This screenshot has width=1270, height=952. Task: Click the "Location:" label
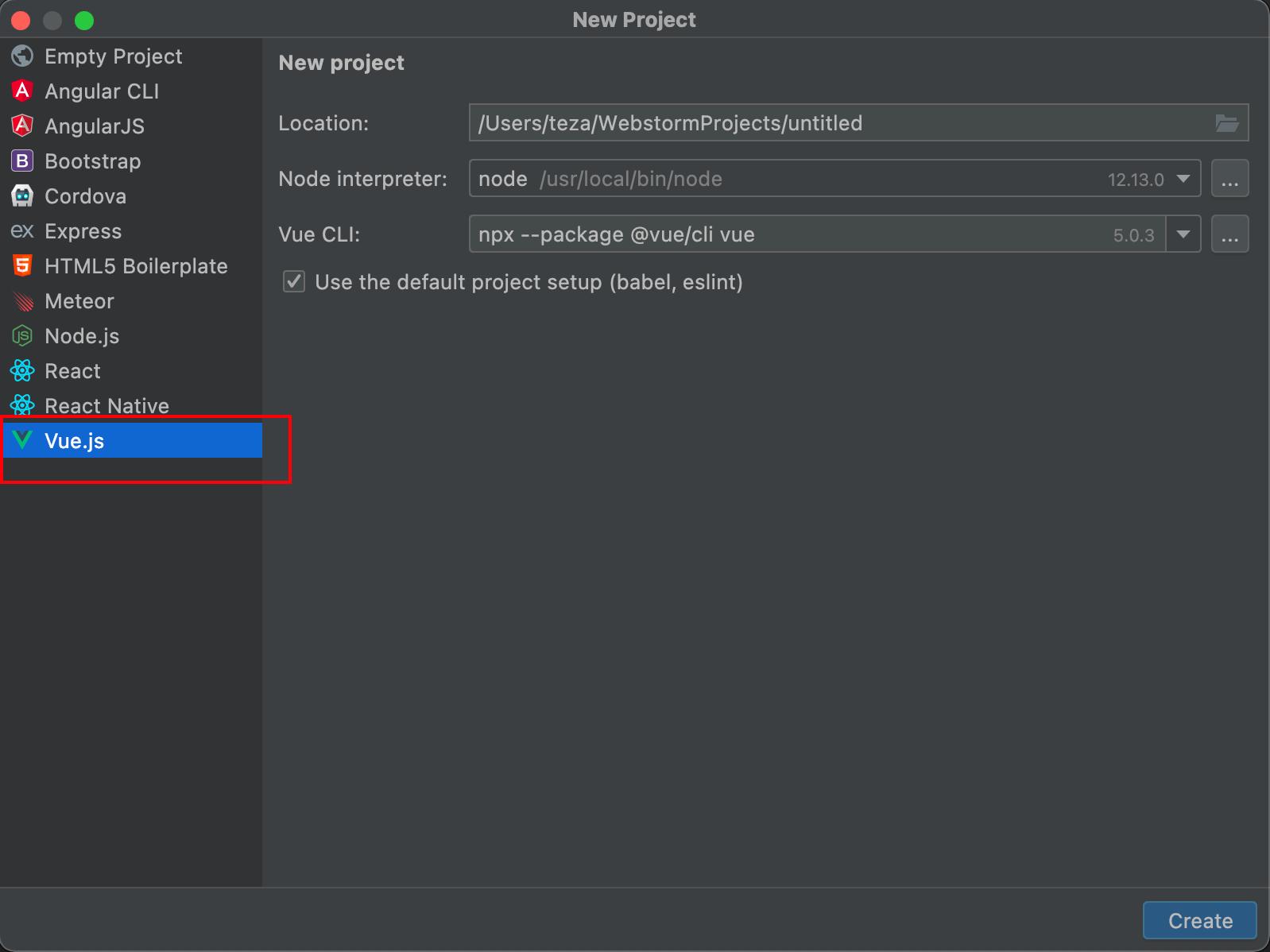pos(323,123)
